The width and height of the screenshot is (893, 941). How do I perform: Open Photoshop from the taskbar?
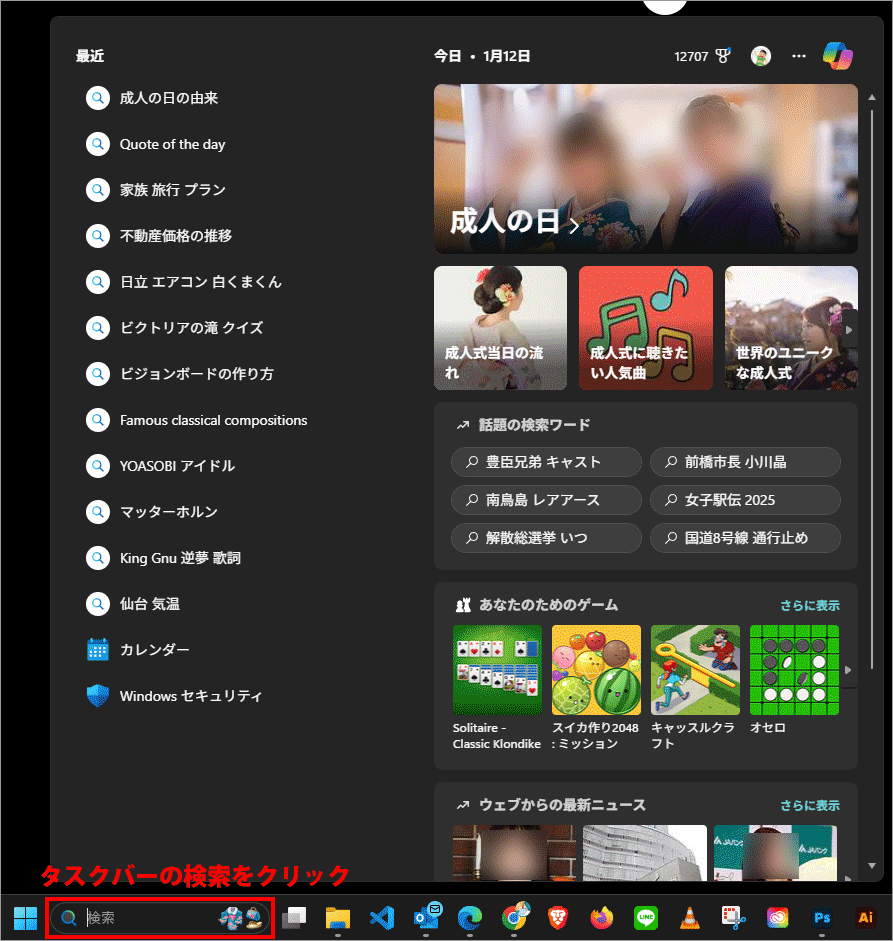coord(823,917)
